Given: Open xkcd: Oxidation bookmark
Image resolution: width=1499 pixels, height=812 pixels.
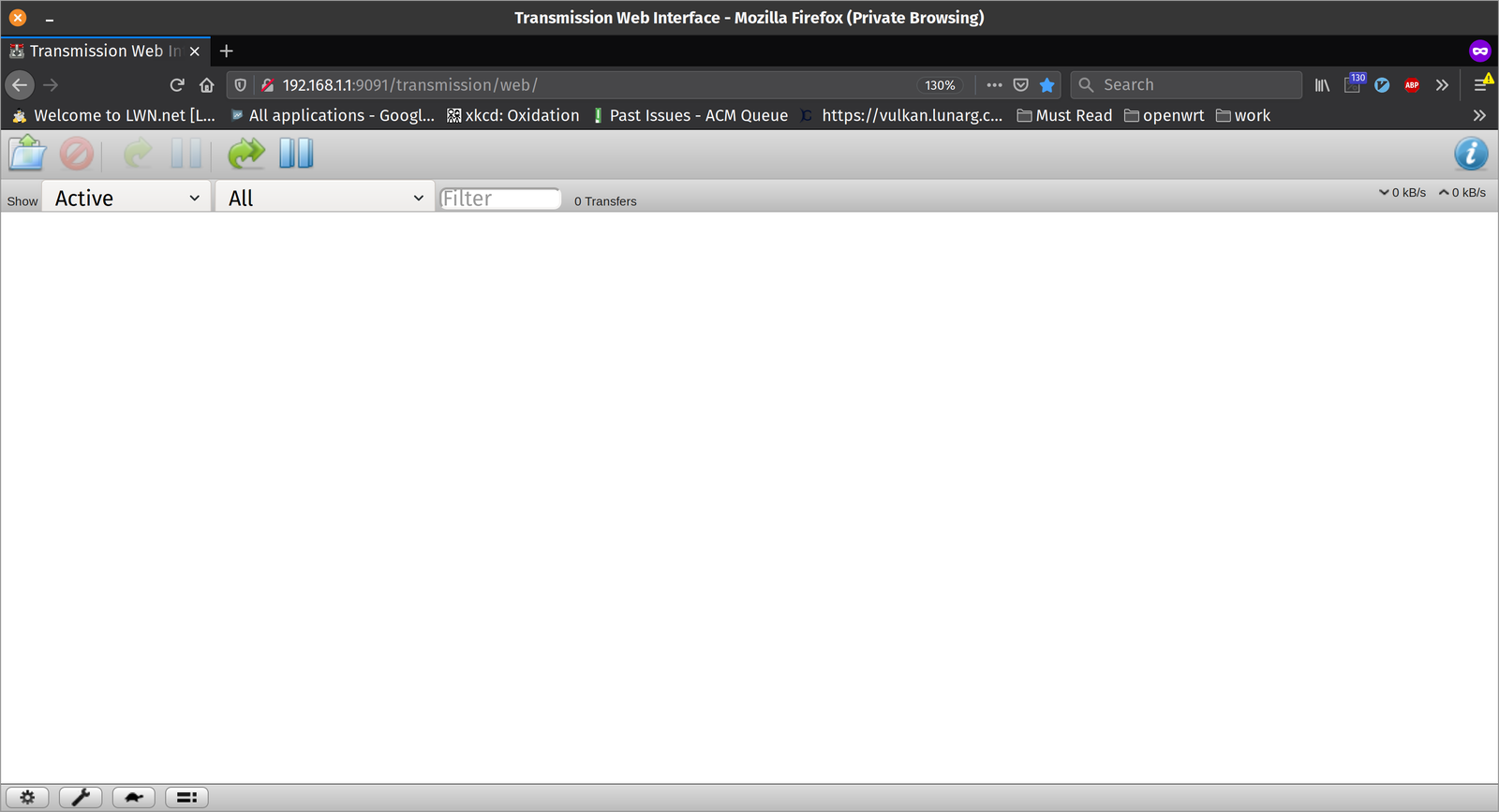Looking at the screenshot, I should (512, 115).
